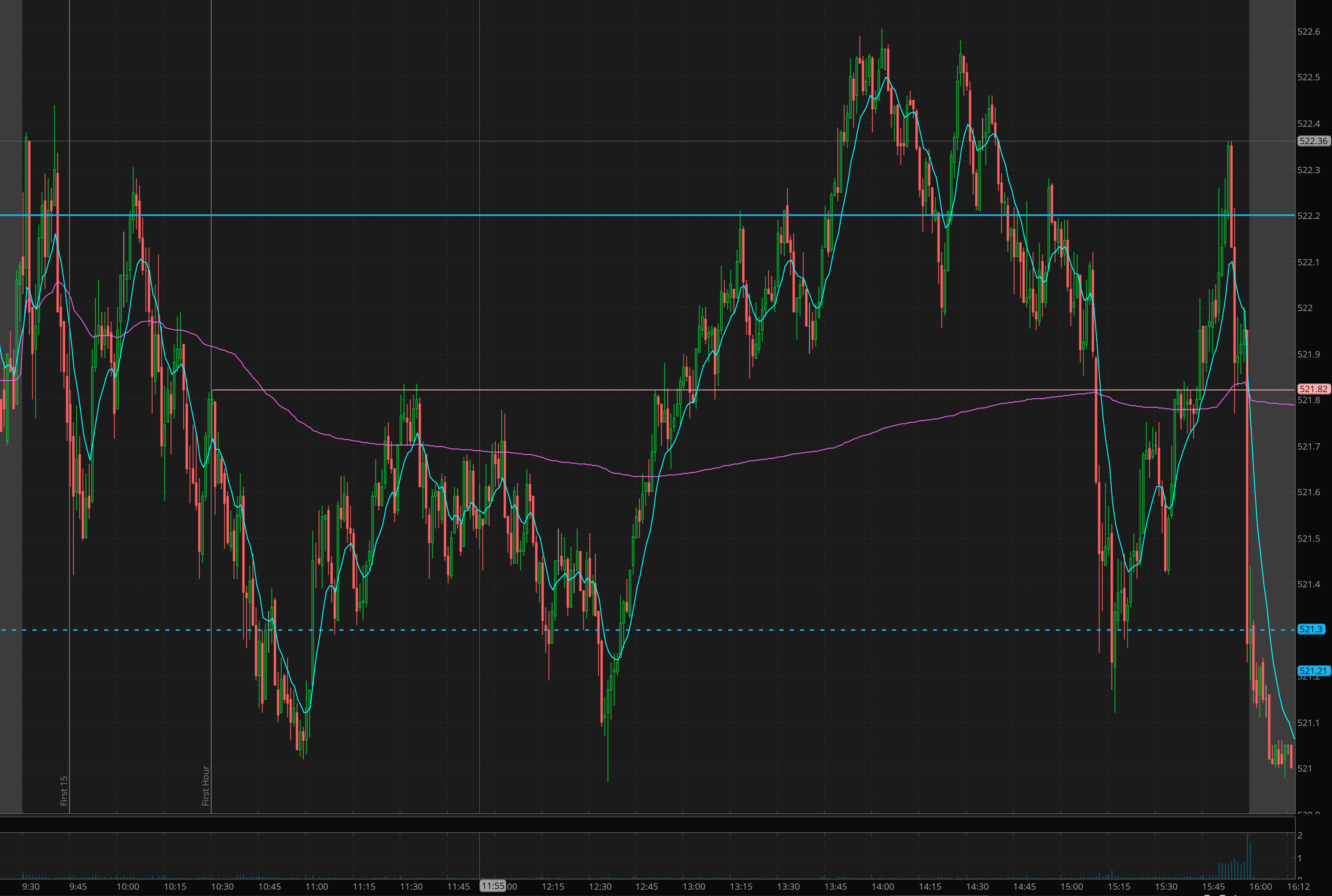
Task: Click the First Hour vertical marker label
Action: coord(205,786)
